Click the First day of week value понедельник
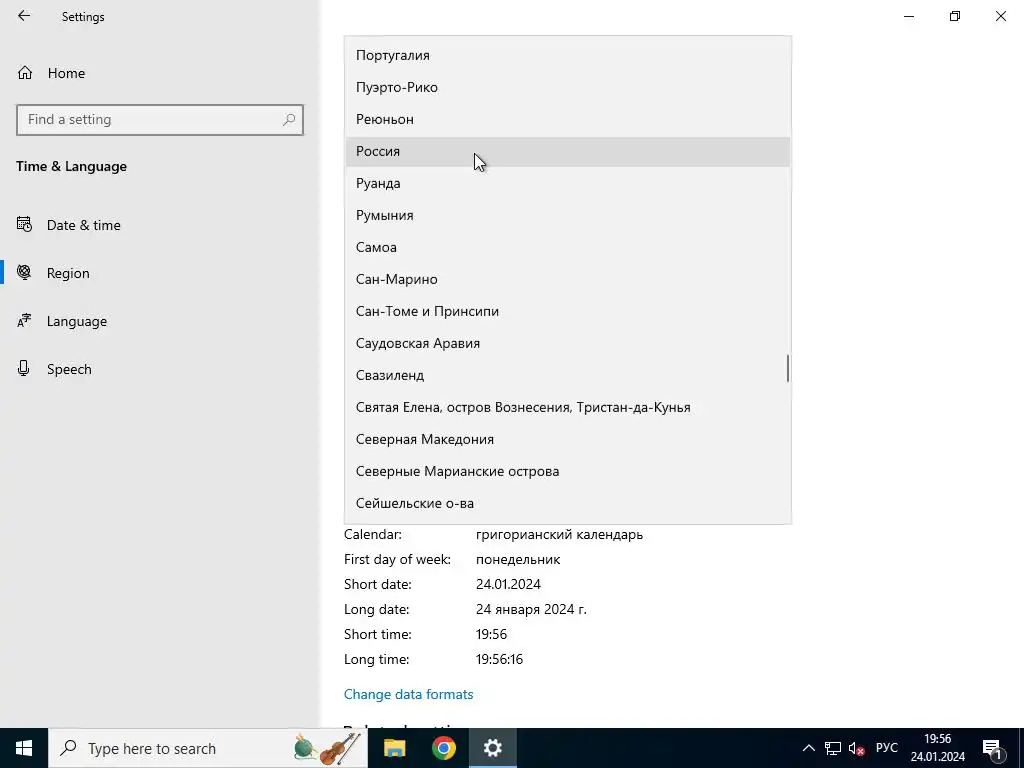Viewport: 1024px width, 768px height. [518, 559]
